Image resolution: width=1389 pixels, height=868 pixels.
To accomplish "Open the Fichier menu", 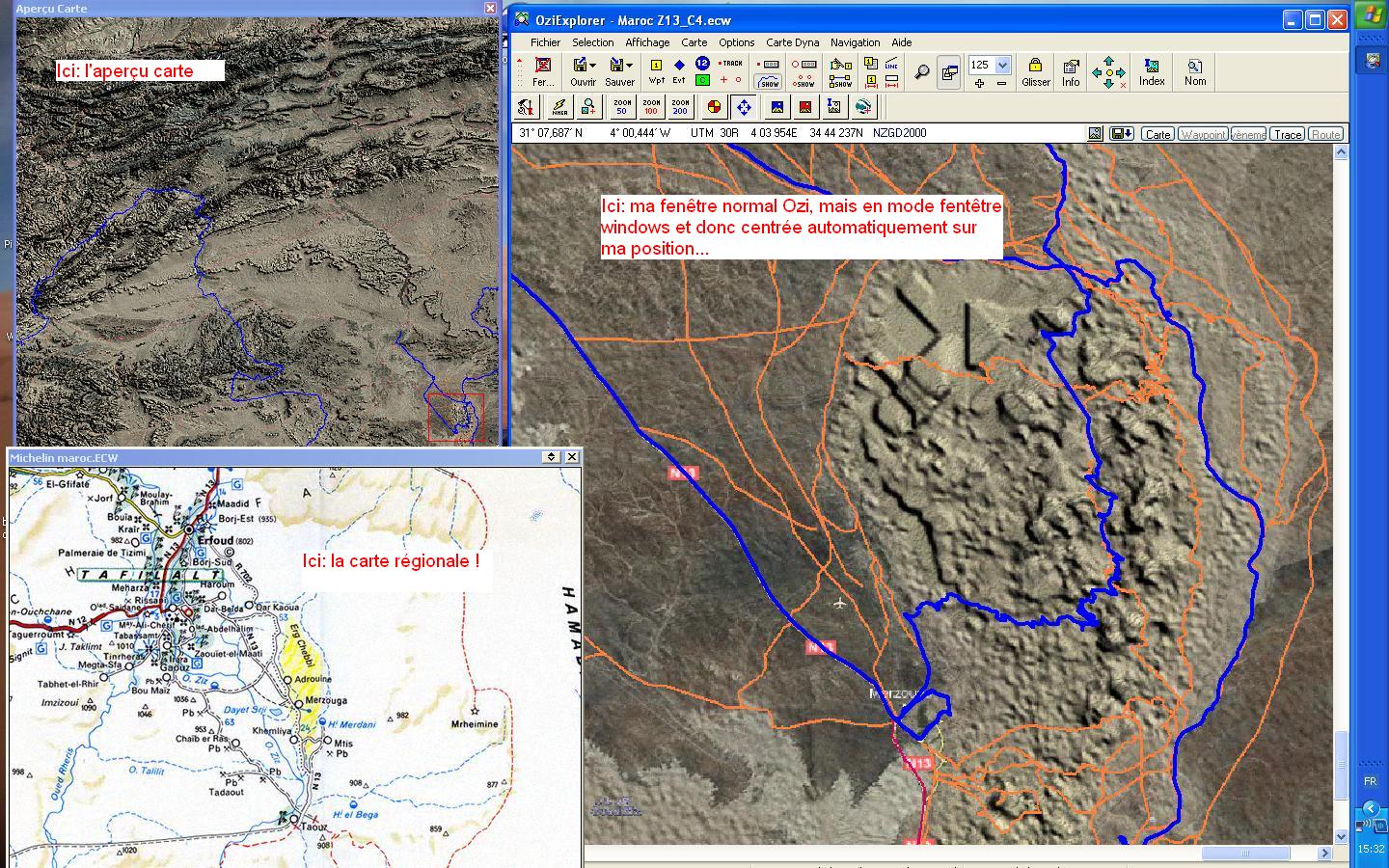I will (545, 42).
